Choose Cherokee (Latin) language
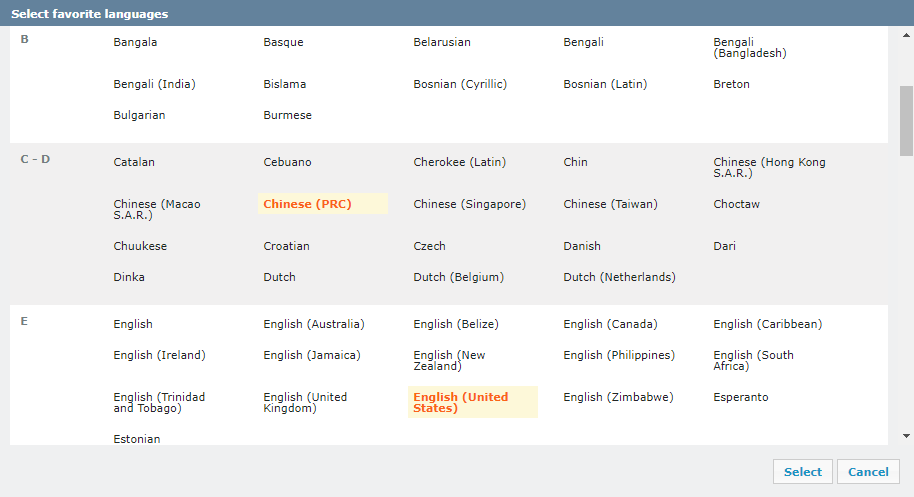Viewport: 914px width, 497px height. tap(459, 162)
